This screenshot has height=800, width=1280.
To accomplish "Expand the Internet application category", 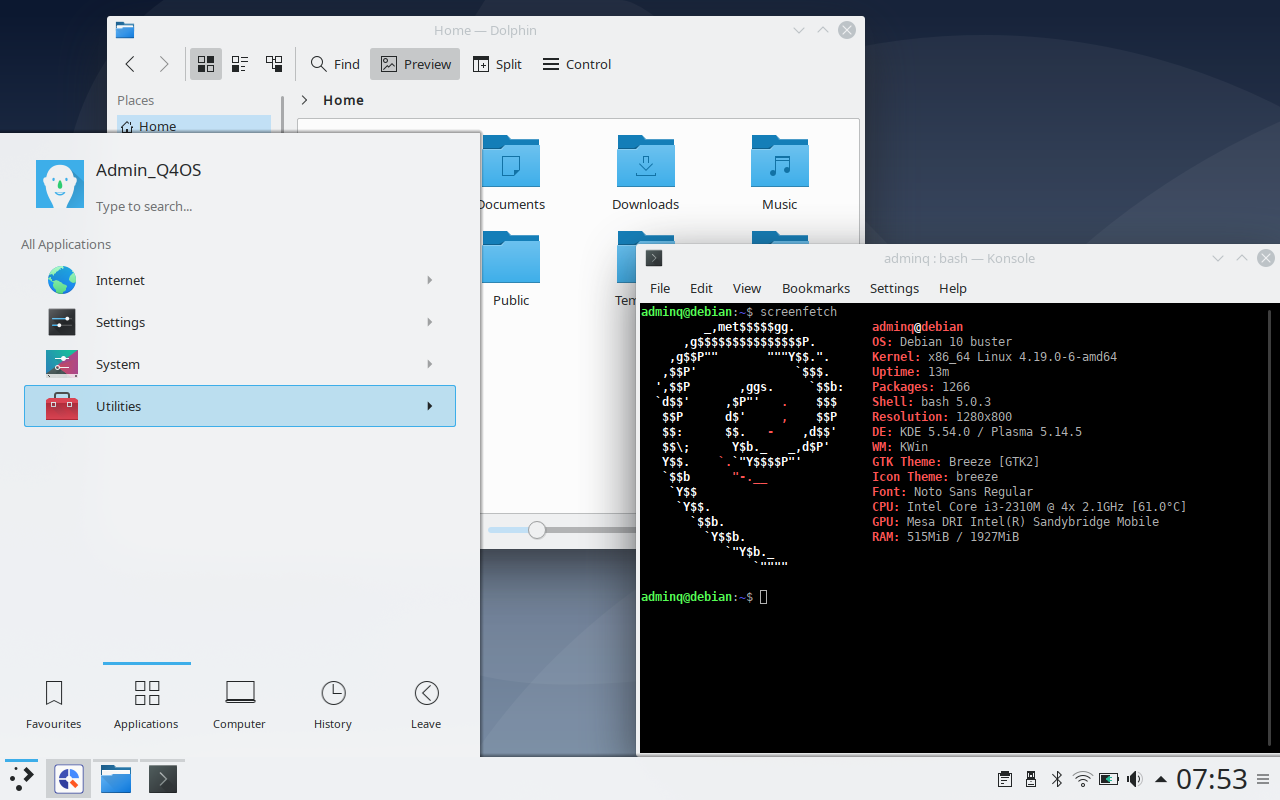I will [x=240, y=280].
